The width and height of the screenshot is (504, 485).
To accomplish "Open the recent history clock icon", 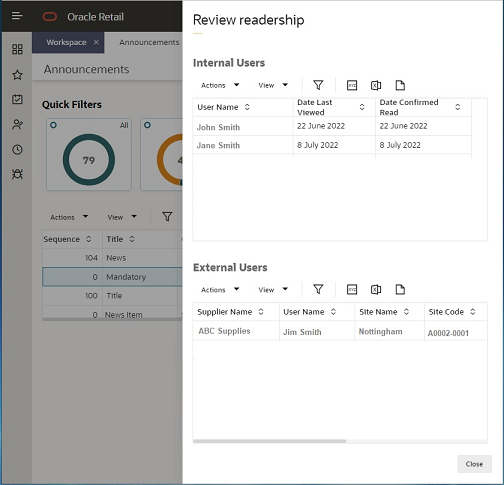I will (x=17, y=149).
